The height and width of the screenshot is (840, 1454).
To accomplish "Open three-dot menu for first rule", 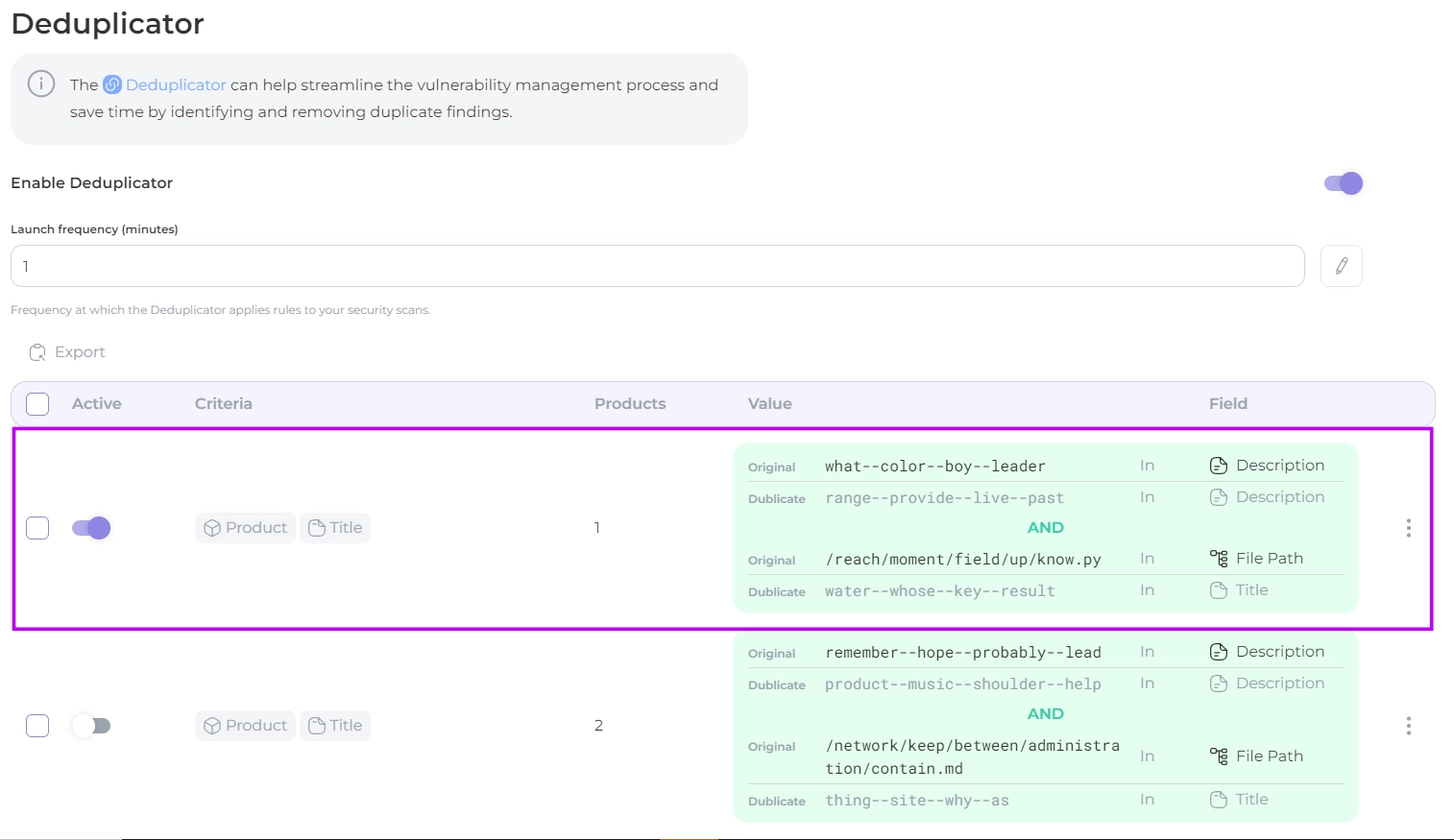I will pos(1408,528).
